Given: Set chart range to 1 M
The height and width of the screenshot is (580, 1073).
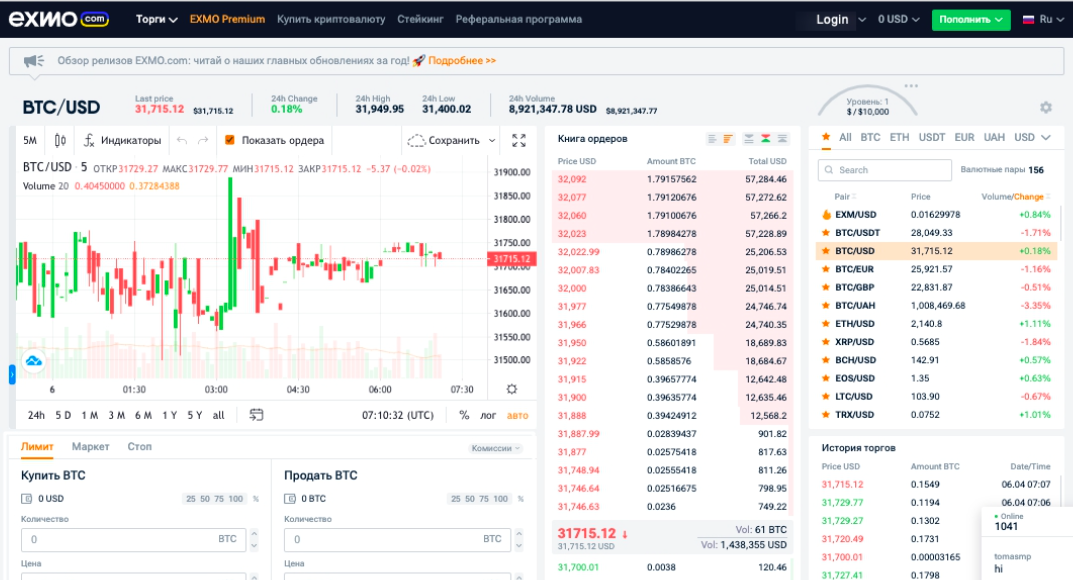Looking at the screenshot, I should (x=90, y=415).
